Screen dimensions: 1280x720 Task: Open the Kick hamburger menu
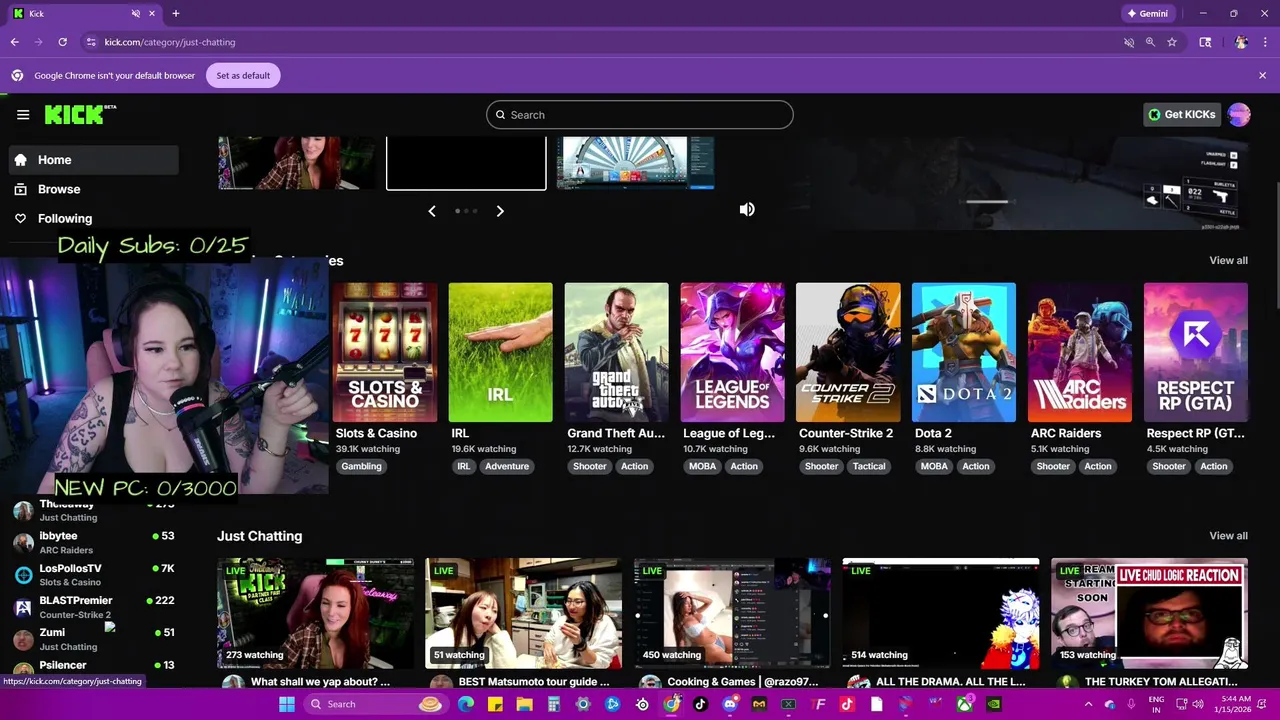click(x=23, y=114)
